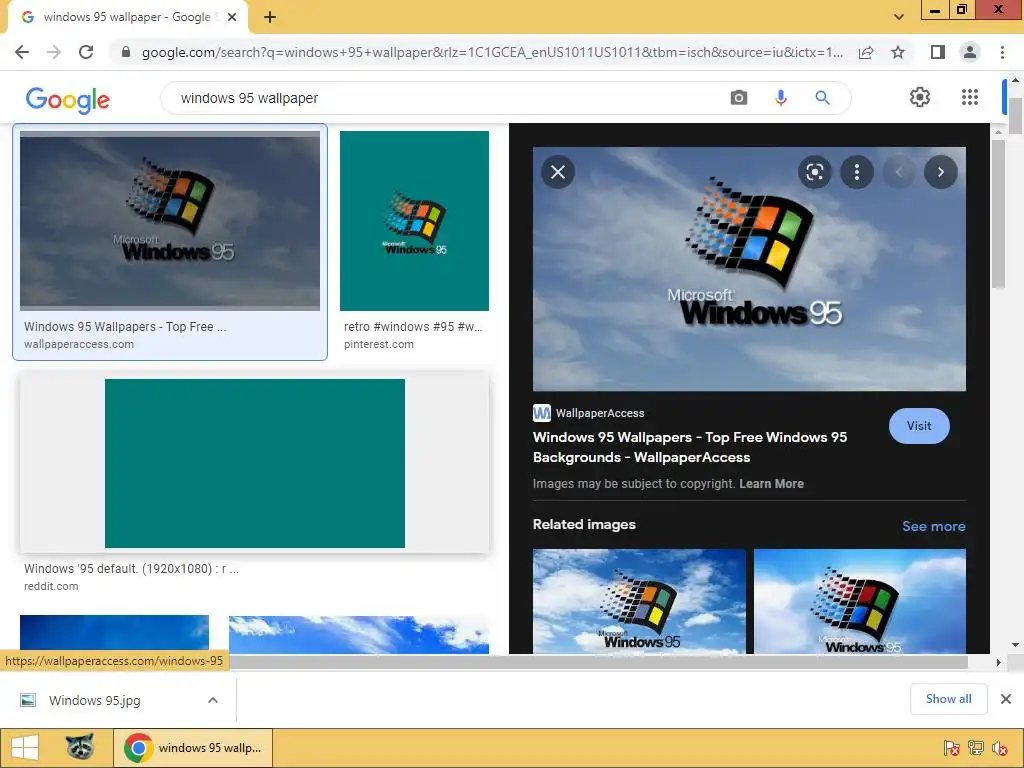Open Google quick settings gear
The width and height of the screenshot is (1024, 768).
coord(920,97)
